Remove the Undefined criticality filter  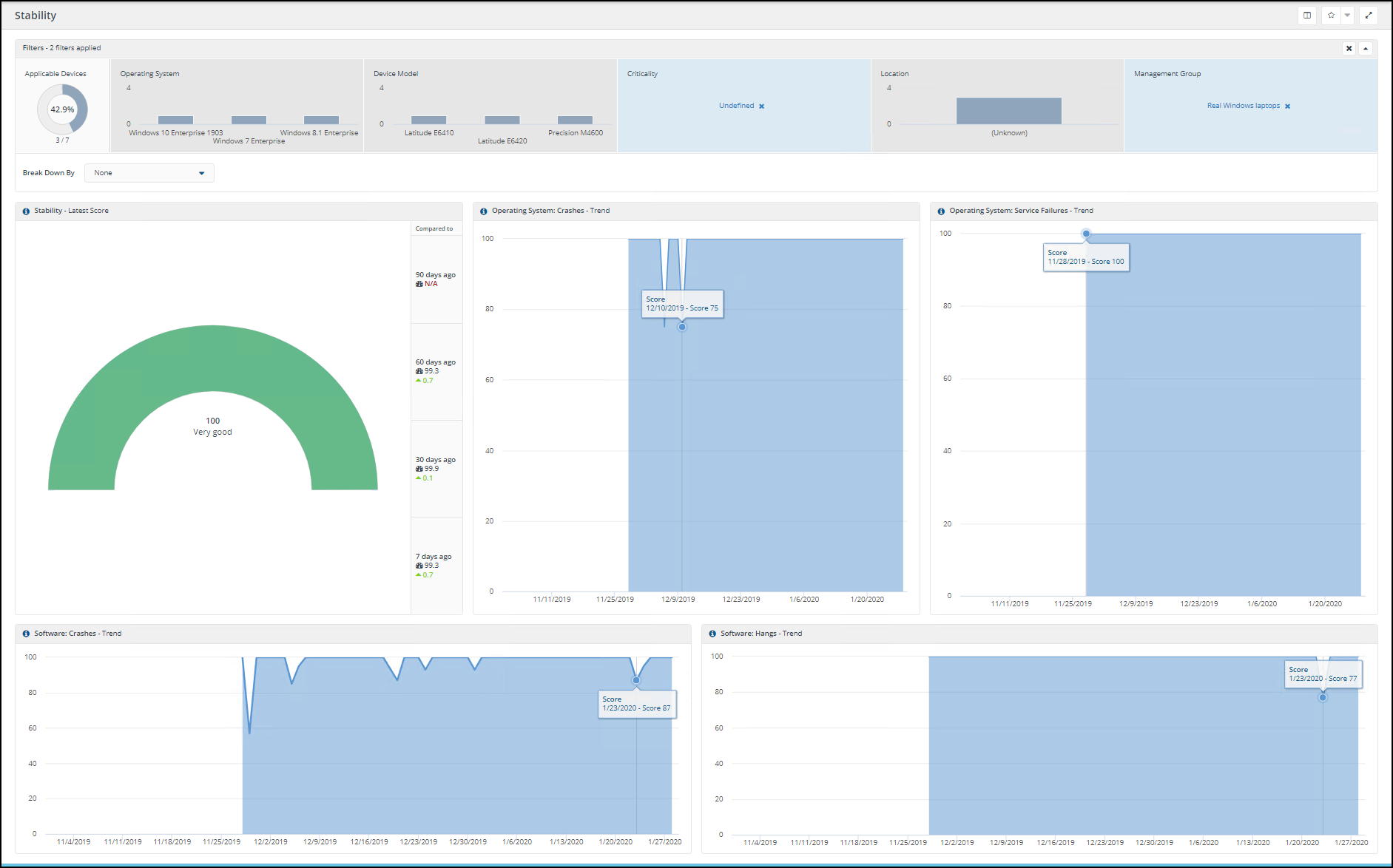[x=761, y=106]
